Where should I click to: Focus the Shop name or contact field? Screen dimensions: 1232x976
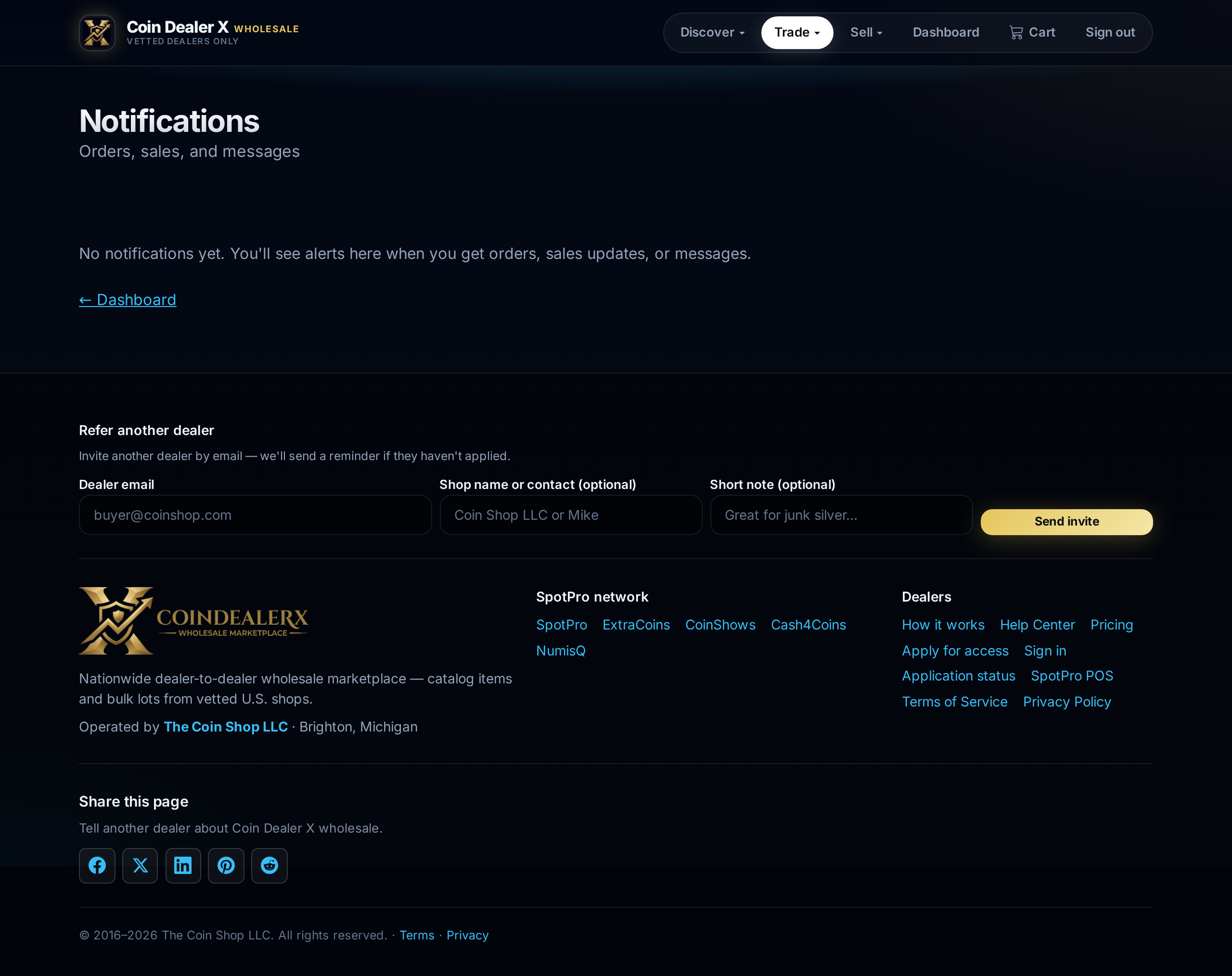[x=571, y=515]
